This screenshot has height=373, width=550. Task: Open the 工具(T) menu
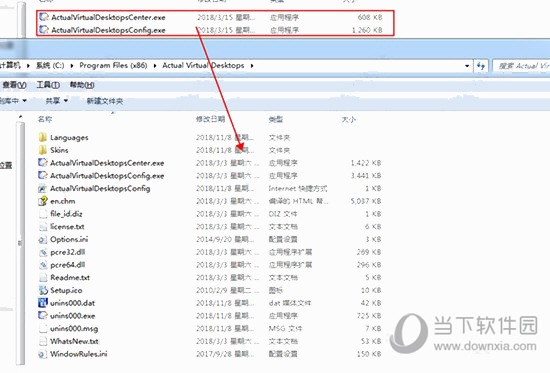tap(48, 85)
